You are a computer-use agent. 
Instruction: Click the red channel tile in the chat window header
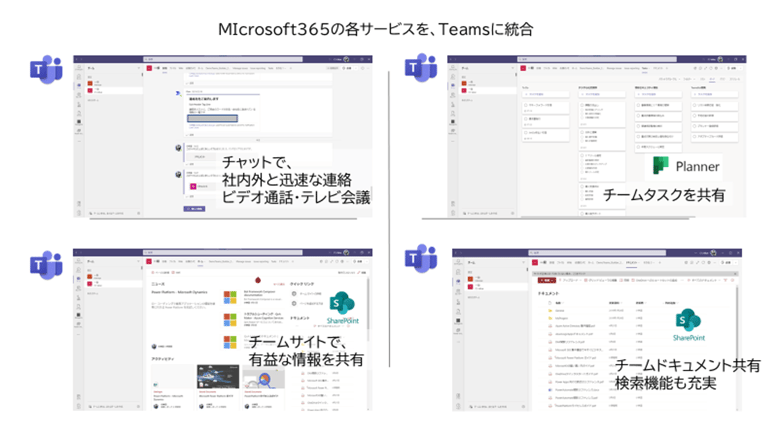tap(149, 68)
